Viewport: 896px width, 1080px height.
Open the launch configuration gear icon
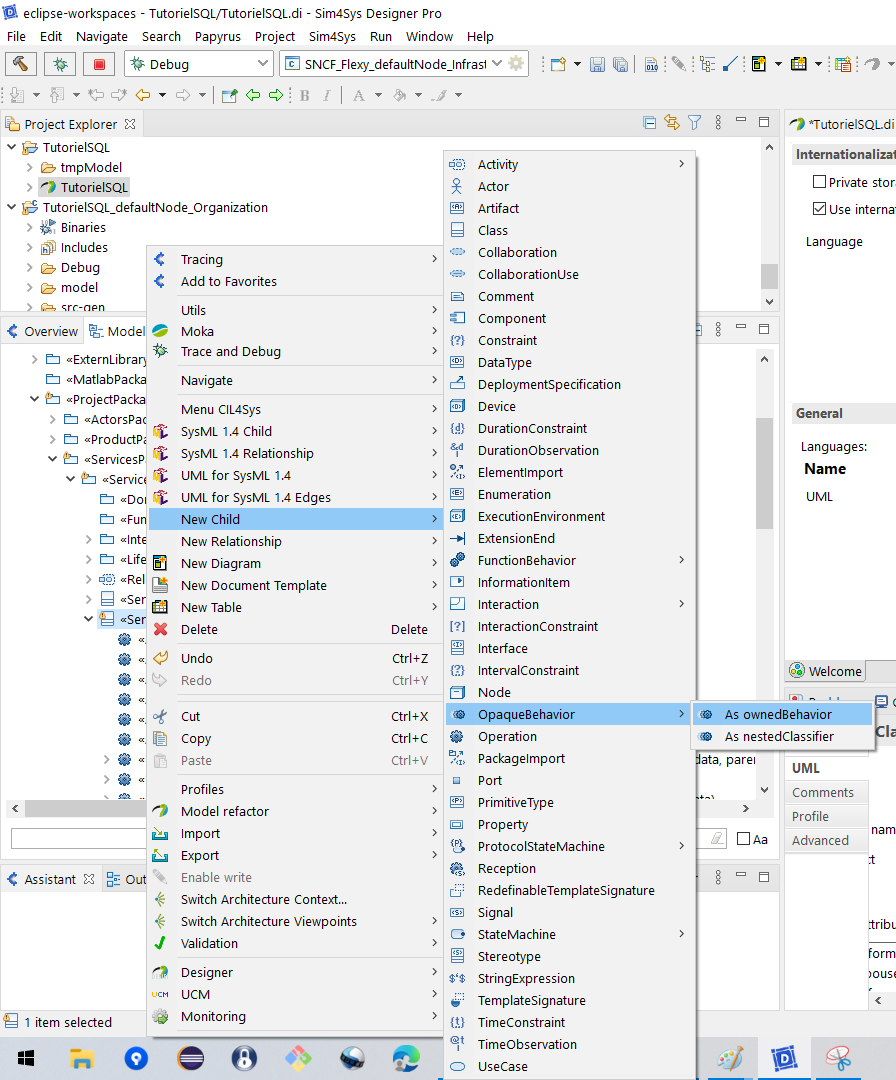pos(516,64)
